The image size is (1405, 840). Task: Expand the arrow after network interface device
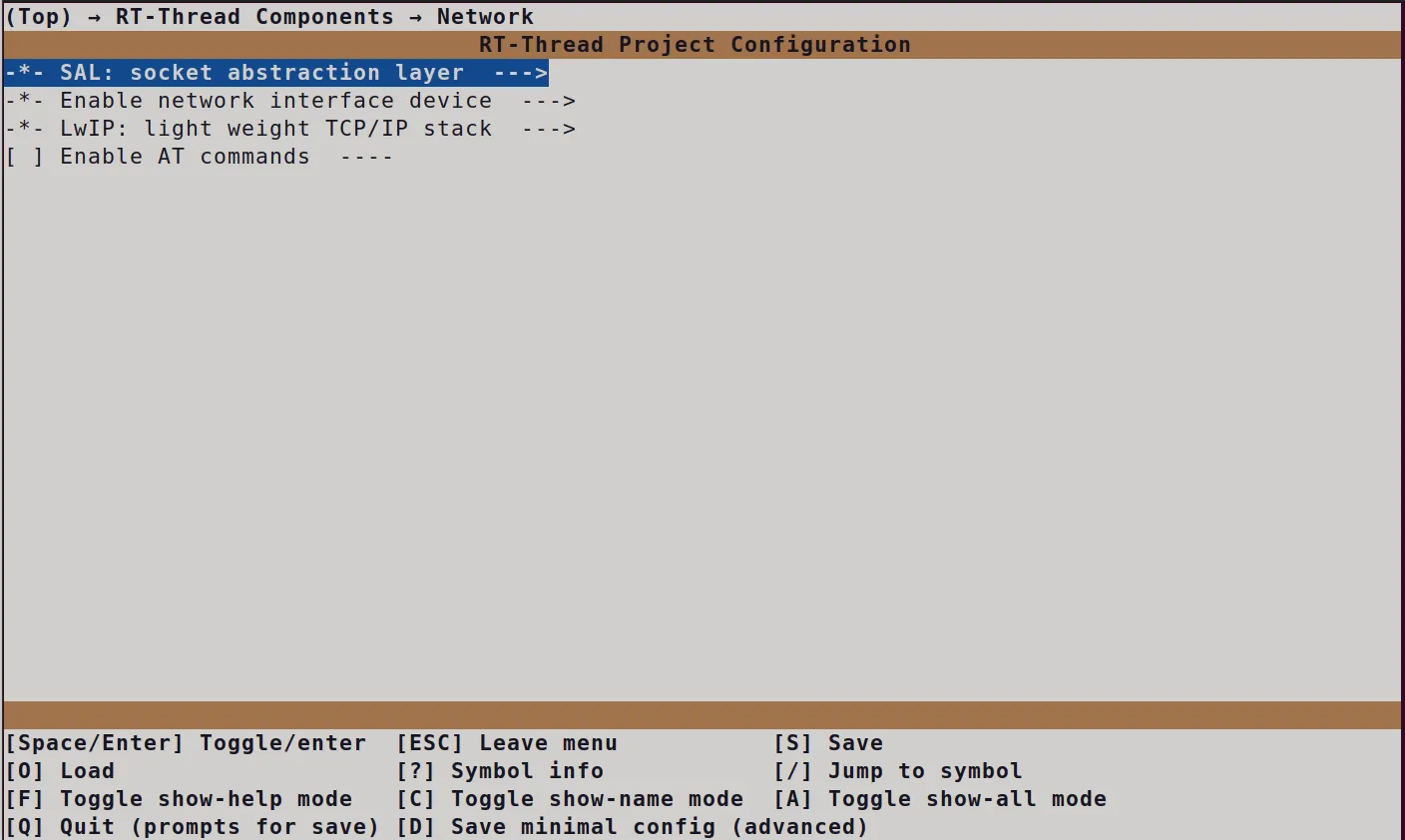[x=549, y=101]
